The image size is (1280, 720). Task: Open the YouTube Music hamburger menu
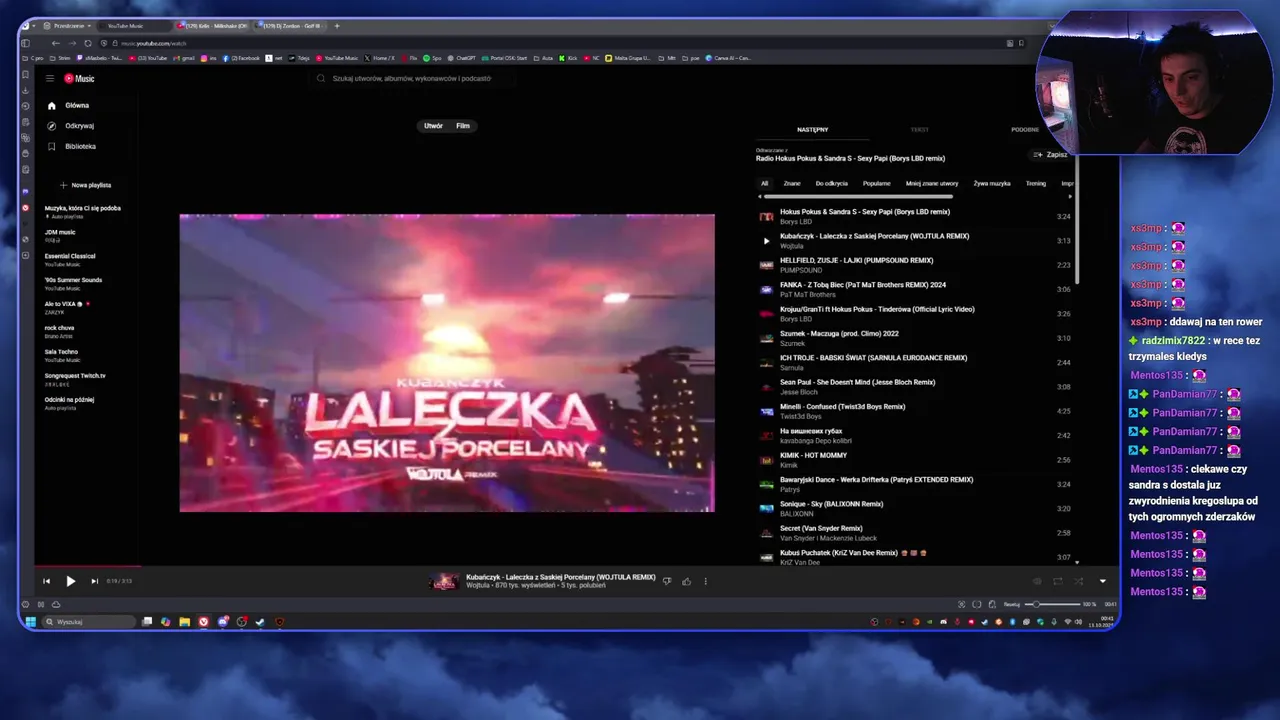pyautogui.click(x=50, y=79)
